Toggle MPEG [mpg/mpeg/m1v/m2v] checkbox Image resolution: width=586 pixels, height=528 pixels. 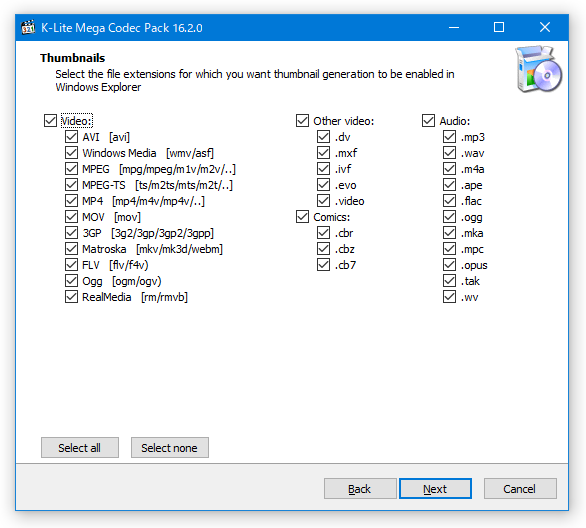click(71, 169)
